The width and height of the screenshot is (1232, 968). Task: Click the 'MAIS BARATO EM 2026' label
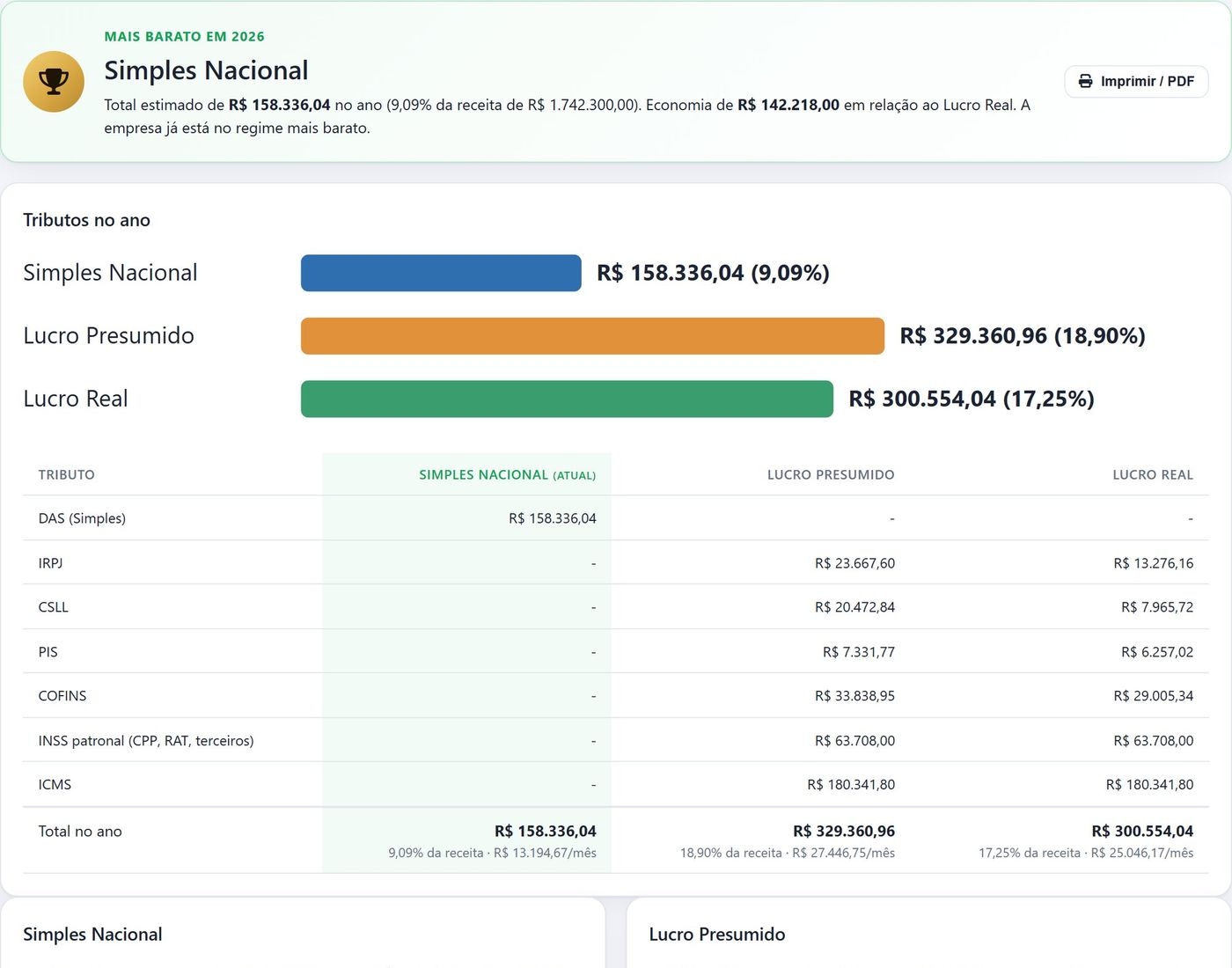184,36
